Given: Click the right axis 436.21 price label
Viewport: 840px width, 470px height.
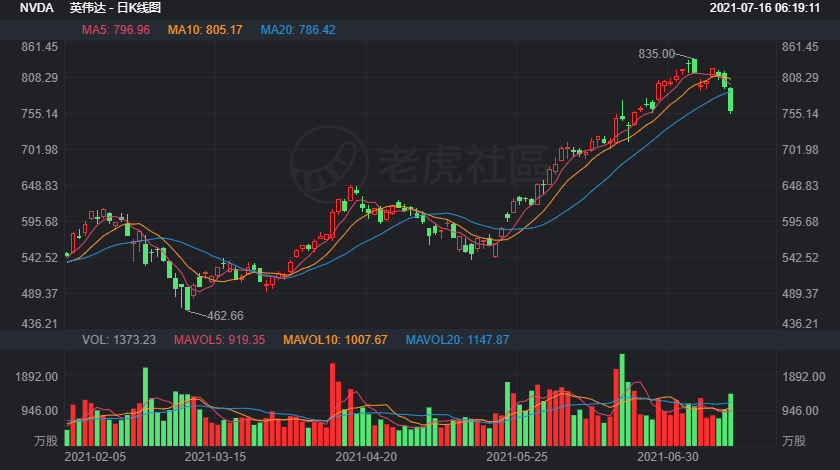Looking at the screenshot, I should [800, 323].
